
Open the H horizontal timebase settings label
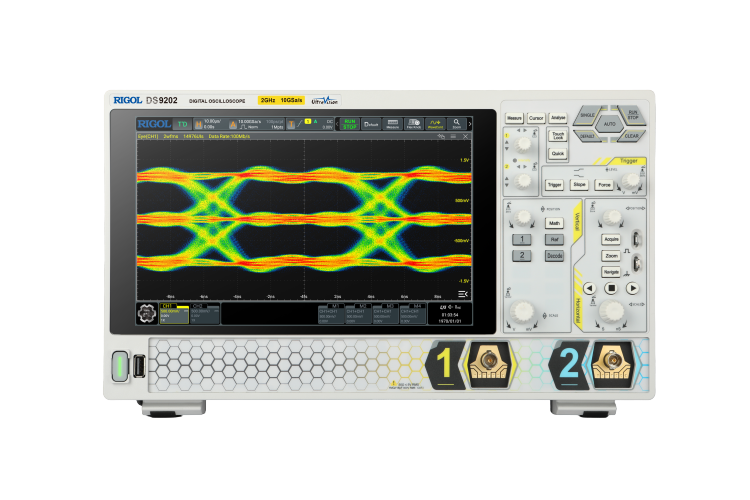point(199,124)
